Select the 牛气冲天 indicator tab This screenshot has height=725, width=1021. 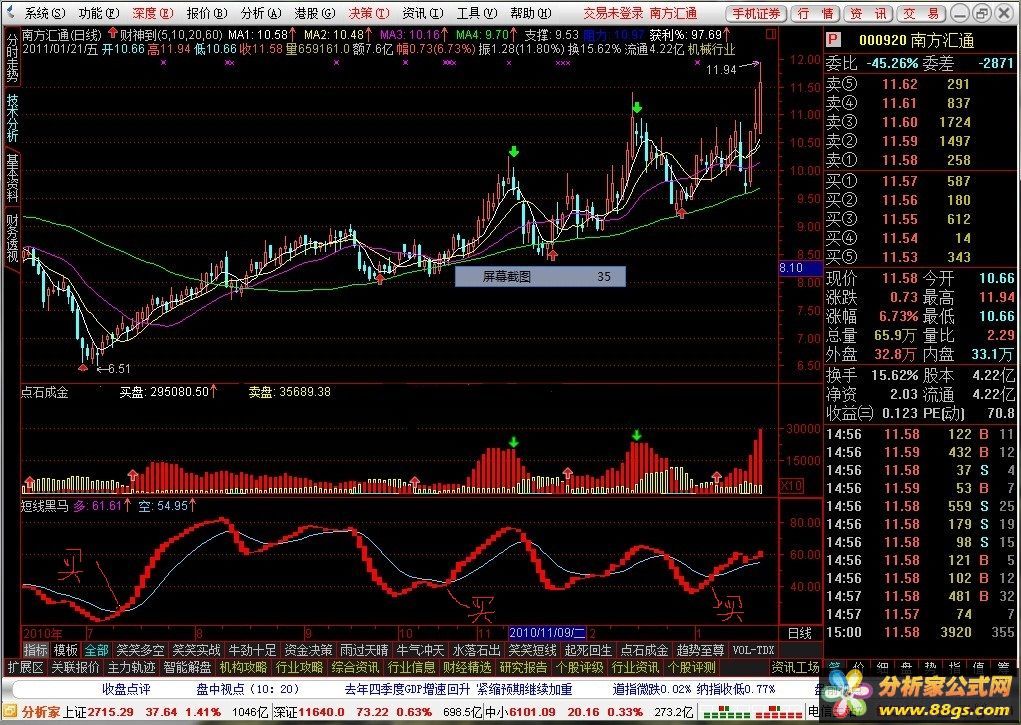tap(420, 650)
